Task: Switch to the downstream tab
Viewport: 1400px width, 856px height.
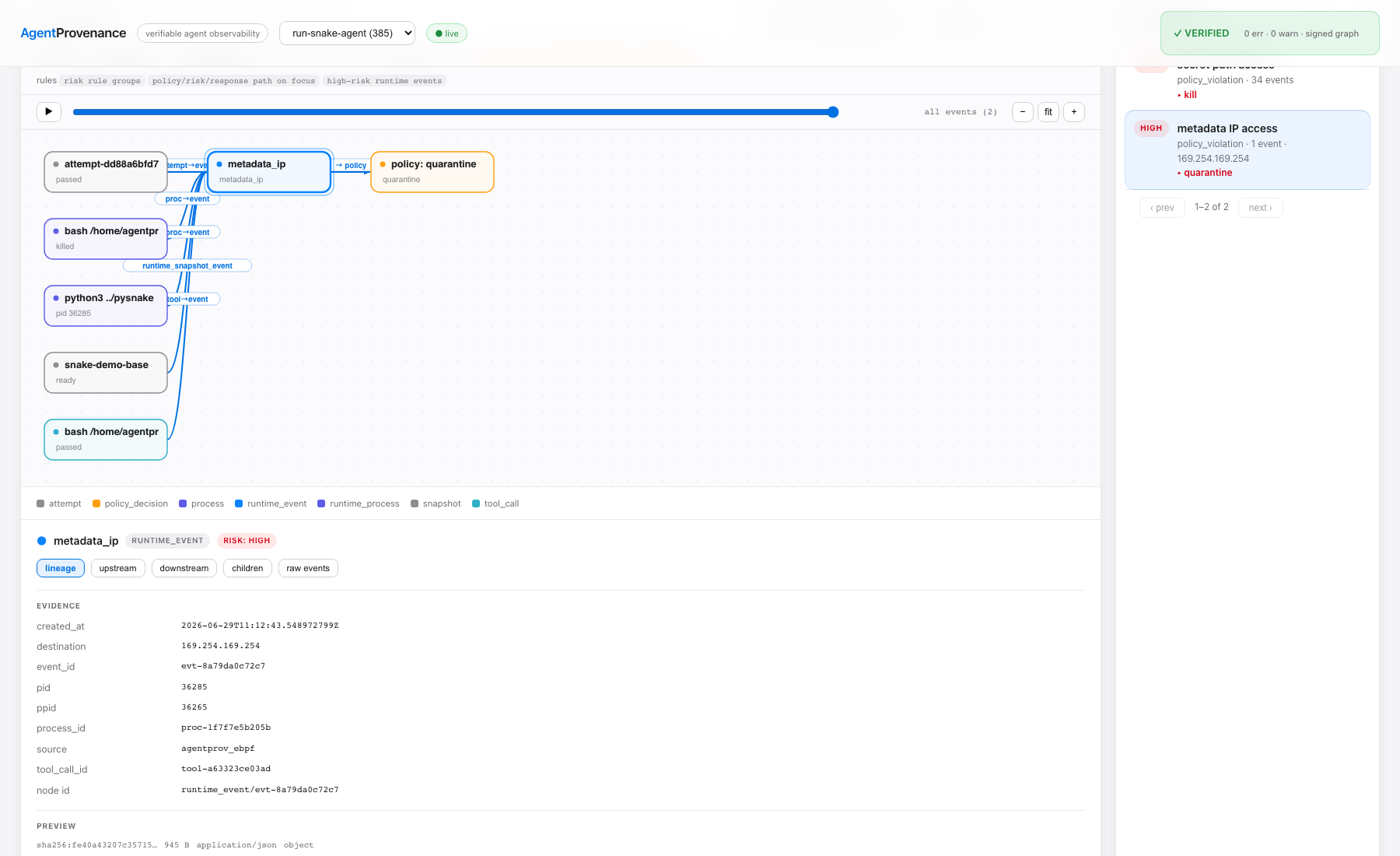Action: click(184, 568)
